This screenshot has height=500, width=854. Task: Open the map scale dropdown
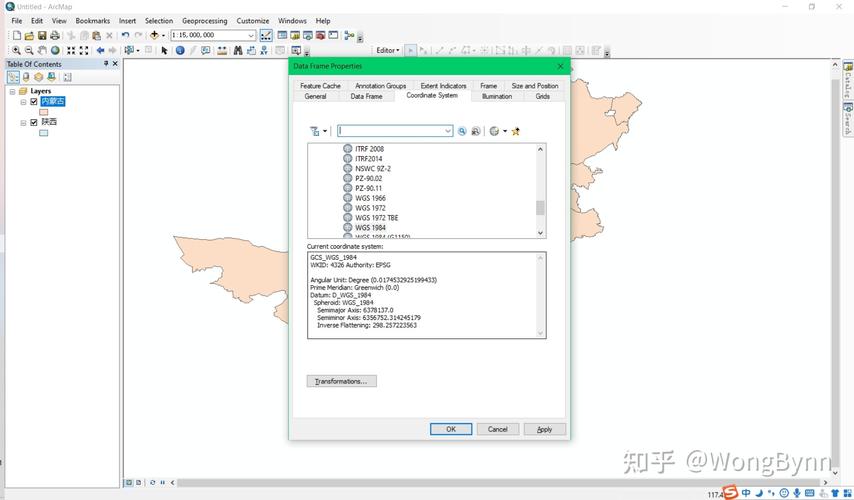point(251,35)
